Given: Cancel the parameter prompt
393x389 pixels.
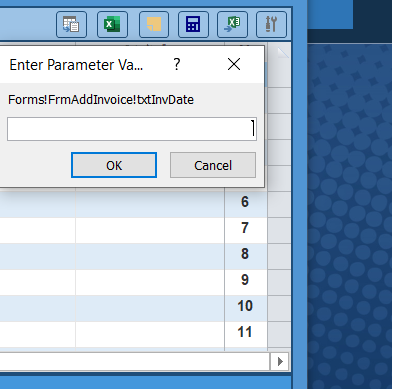Looking at the screenshot, I should pyautogui.click(x=213, y=165).
